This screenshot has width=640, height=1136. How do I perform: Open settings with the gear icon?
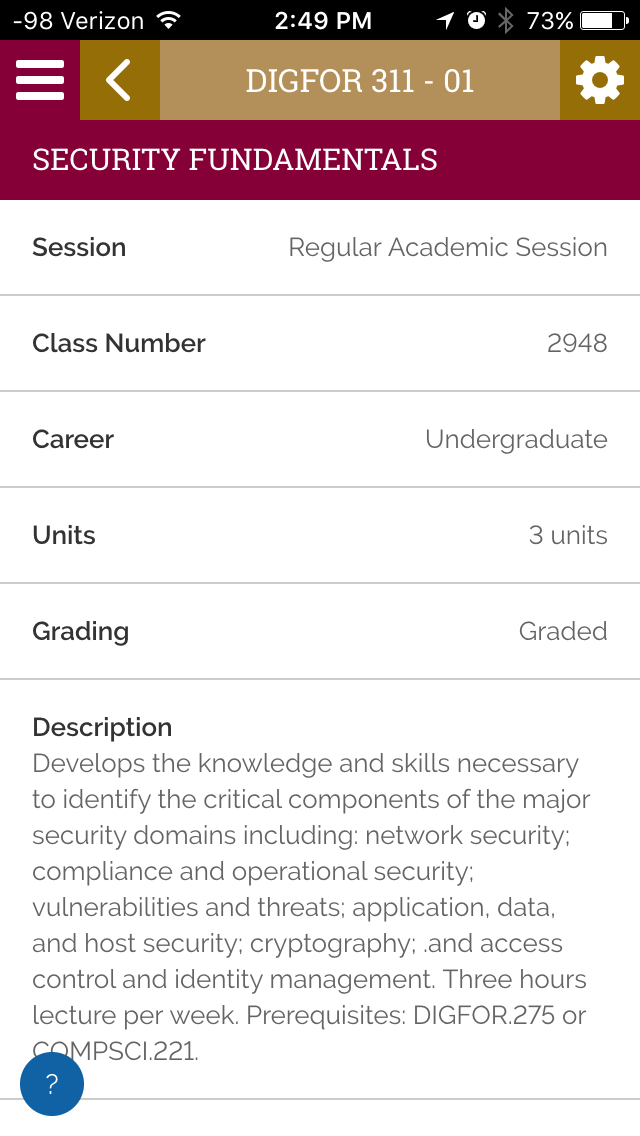pyautogui.click(x=600, y=80)
